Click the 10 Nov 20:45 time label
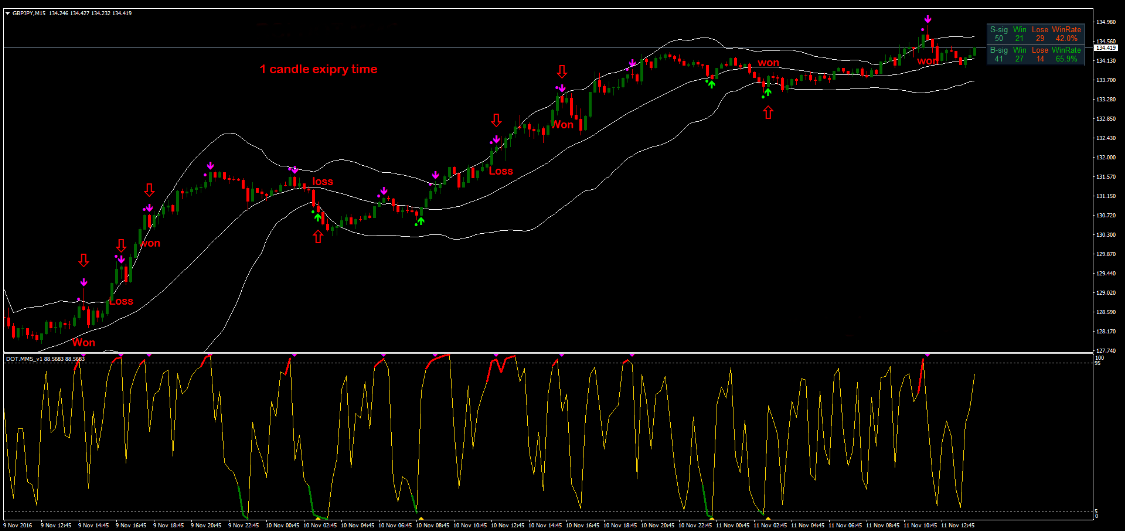The image size is (1125, 531). tap(659, 525)
